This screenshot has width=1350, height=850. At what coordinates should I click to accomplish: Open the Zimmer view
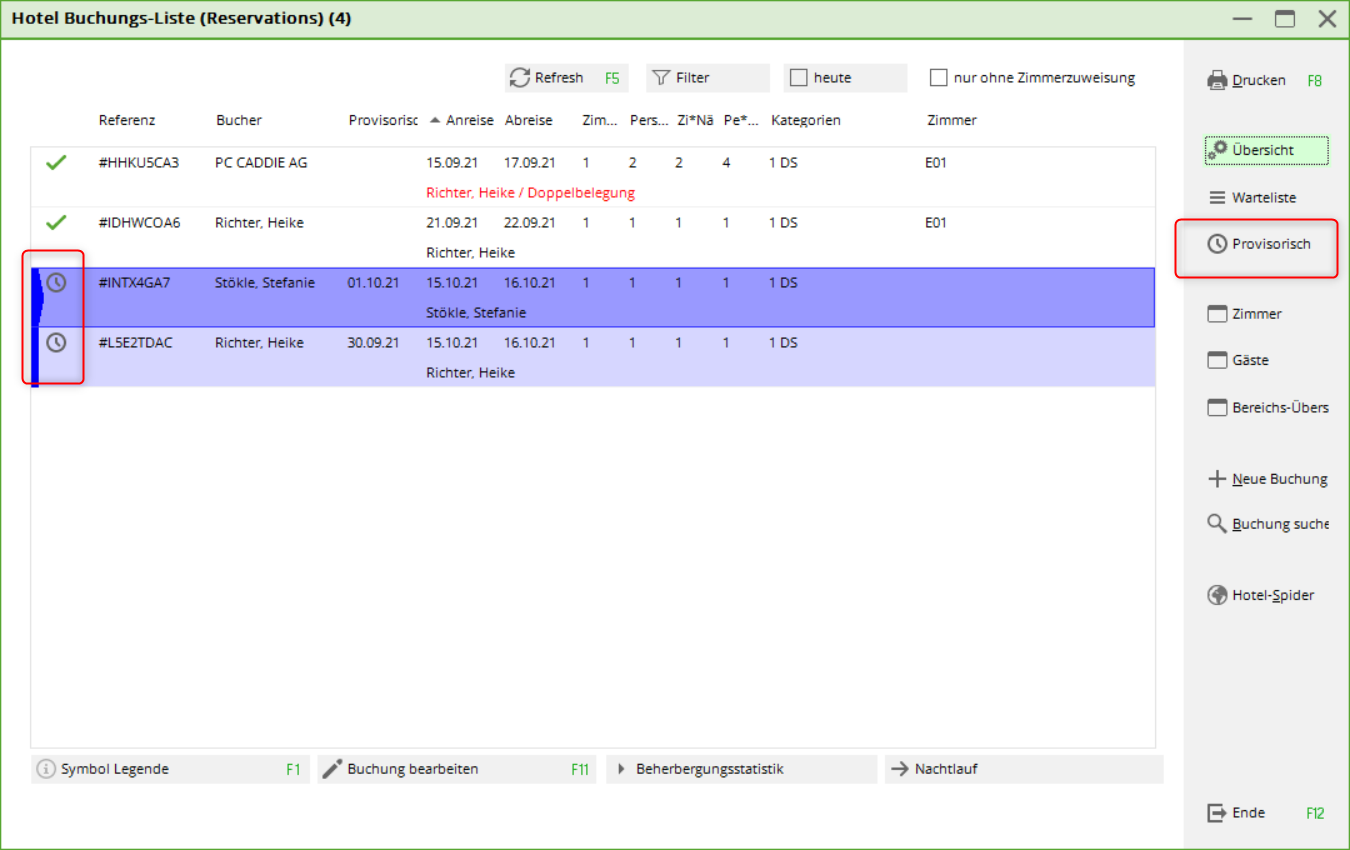(x=1256, y=314)
